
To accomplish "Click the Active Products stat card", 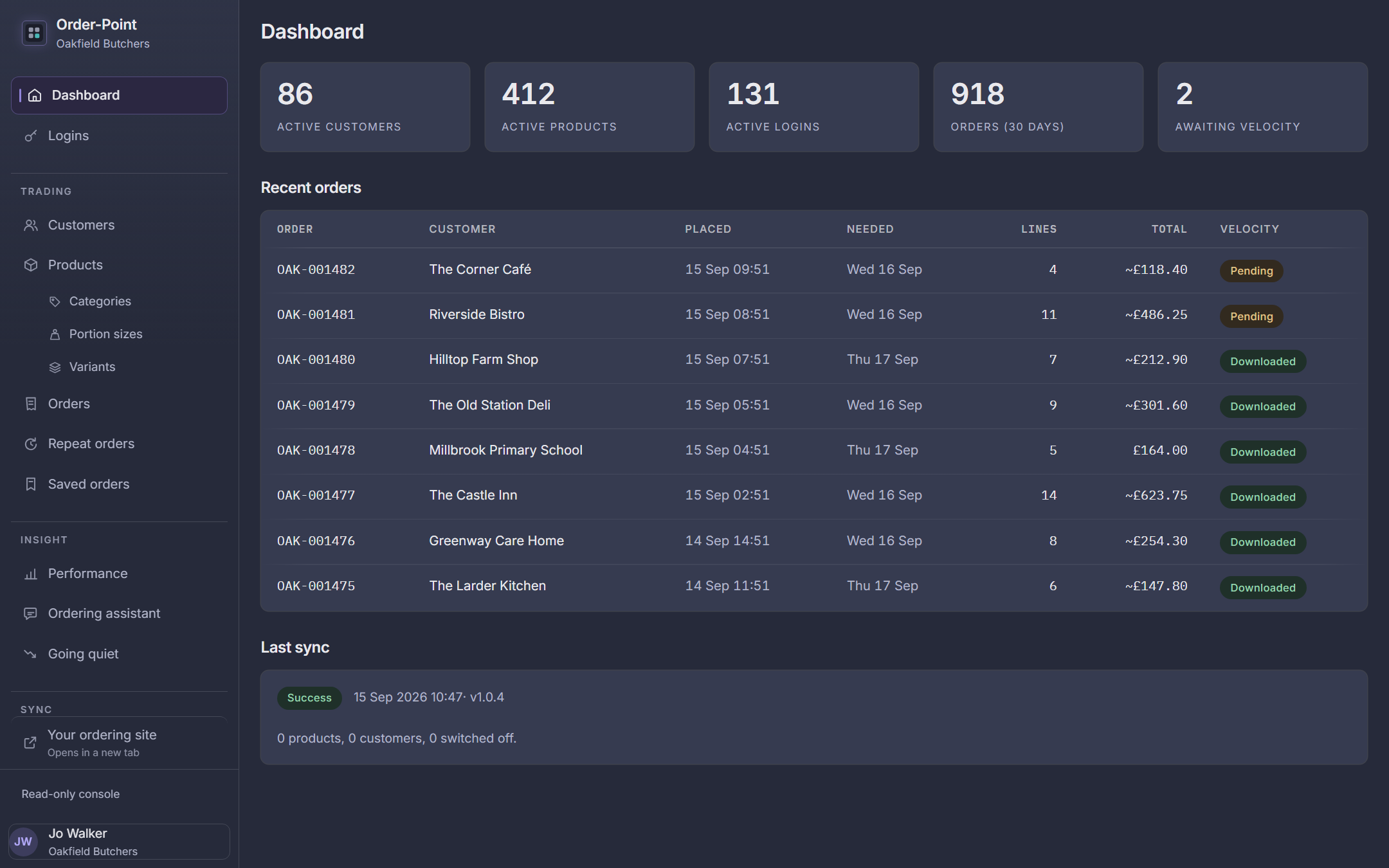I will pos(590,107).
